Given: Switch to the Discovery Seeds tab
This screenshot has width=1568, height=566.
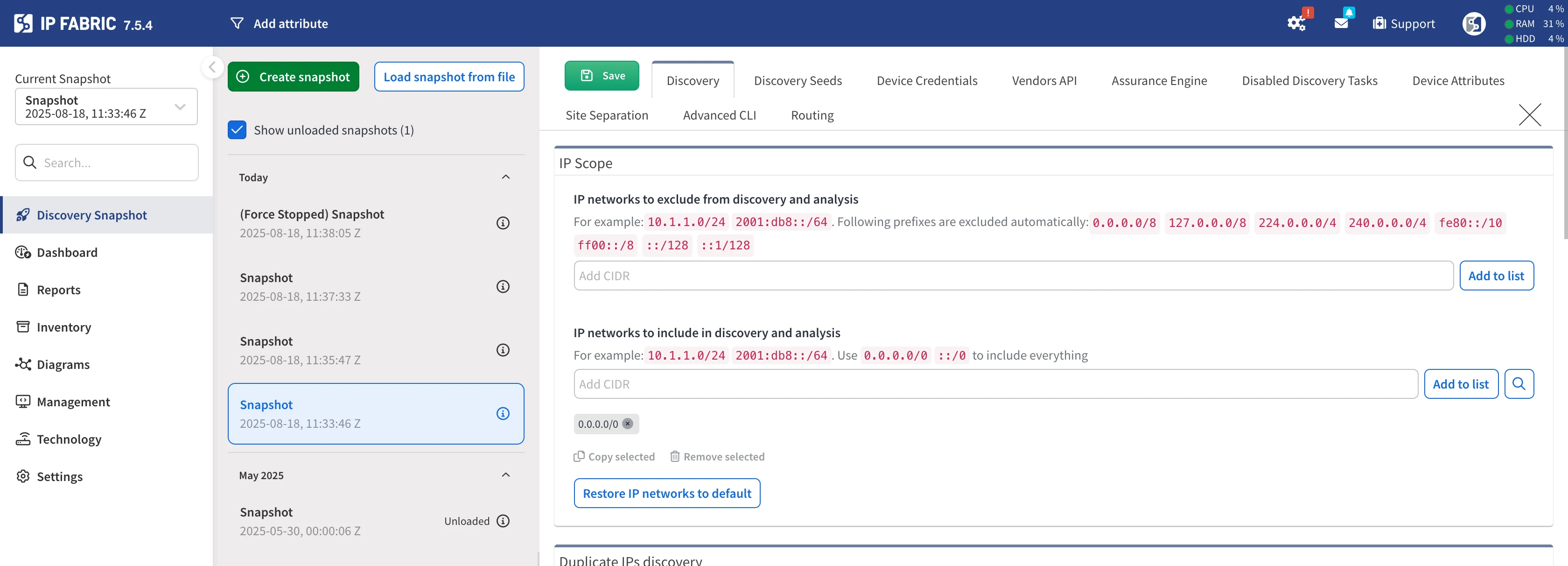Looking at the screenshot, I should pos(798,80).
